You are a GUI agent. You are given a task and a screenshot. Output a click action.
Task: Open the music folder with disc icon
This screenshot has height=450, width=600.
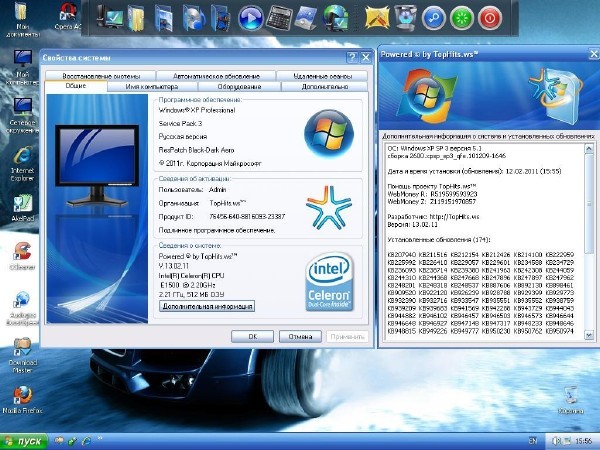pos(193,18)
